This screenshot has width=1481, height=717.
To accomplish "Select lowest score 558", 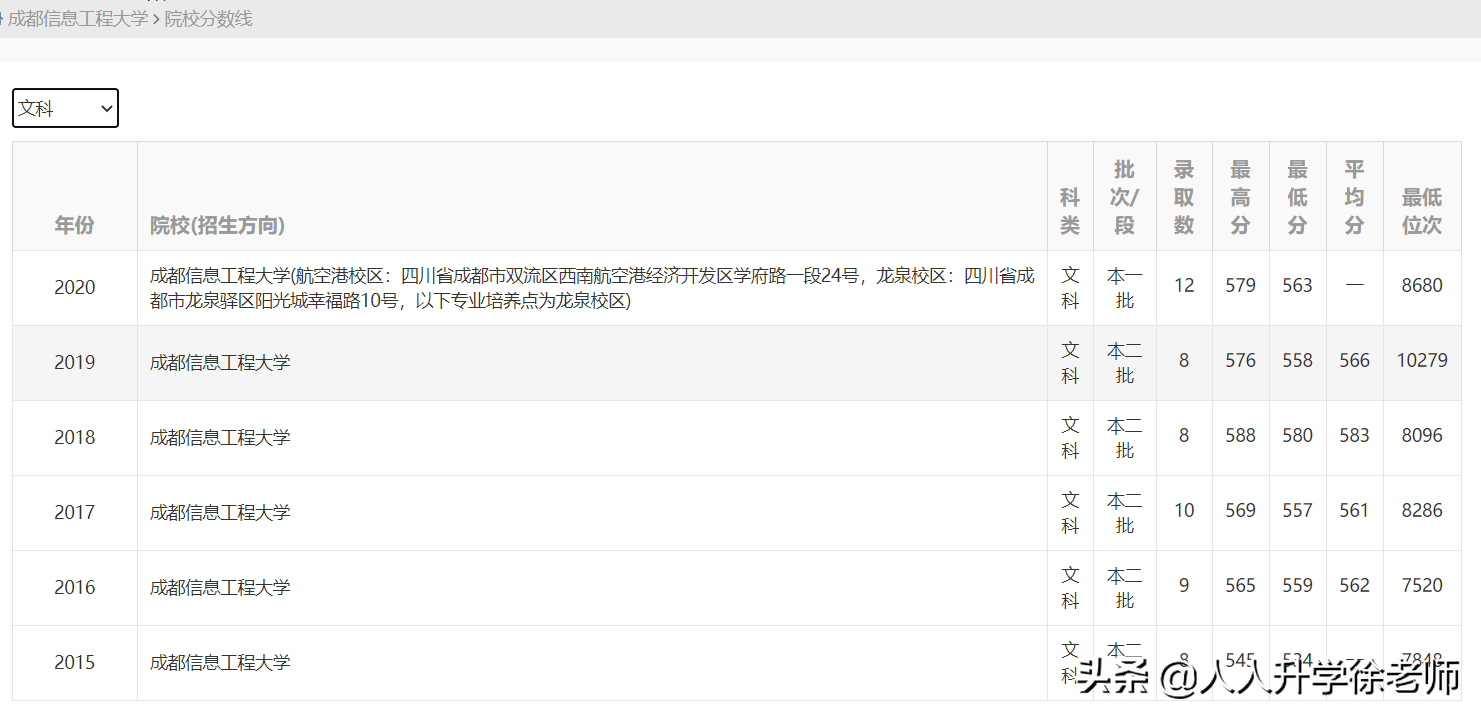I will (1297, 360).
